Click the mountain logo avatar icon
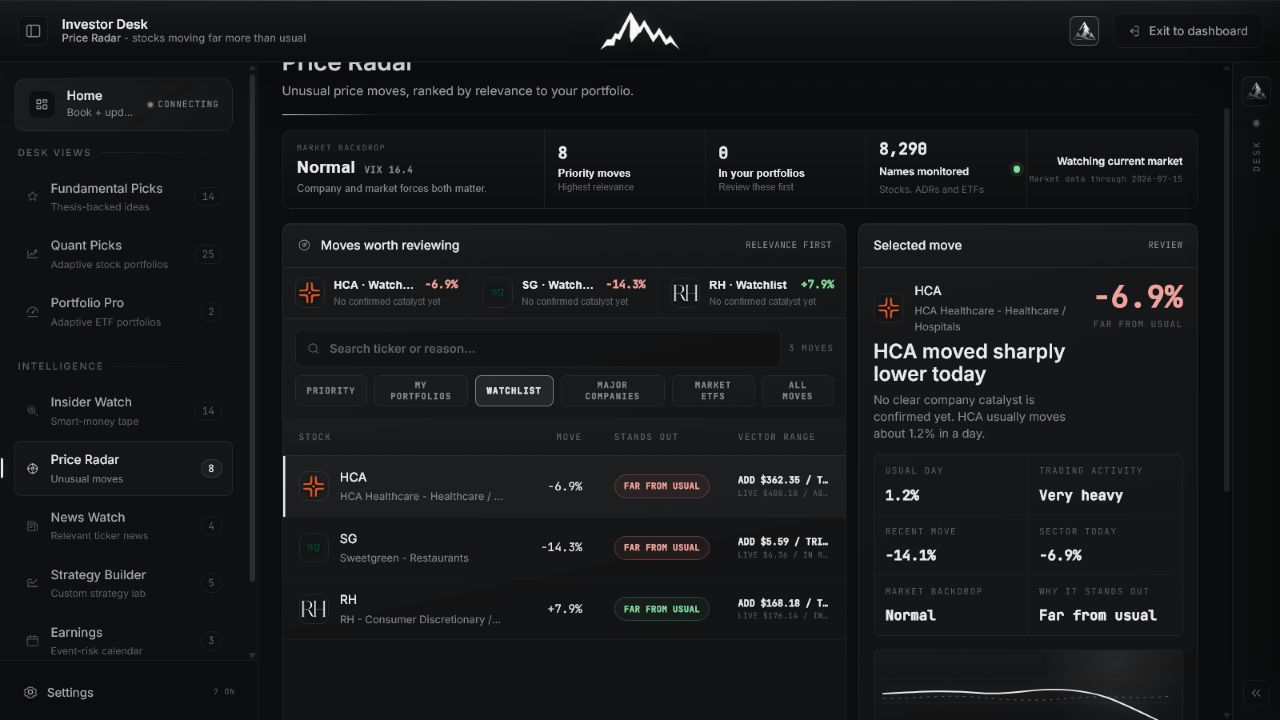The image size is (1280, 720). pos(1084,31)
